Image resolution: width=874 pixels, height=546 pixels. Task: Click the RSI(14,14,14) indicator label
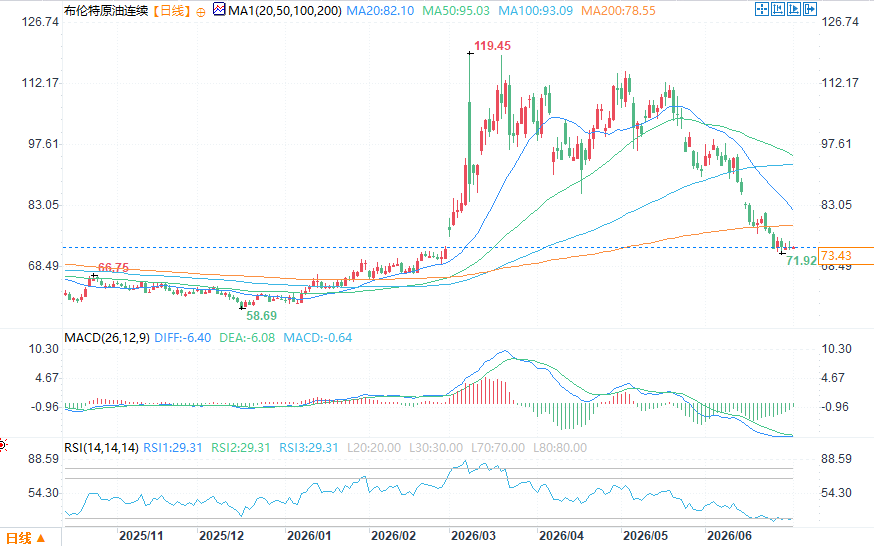101,448
